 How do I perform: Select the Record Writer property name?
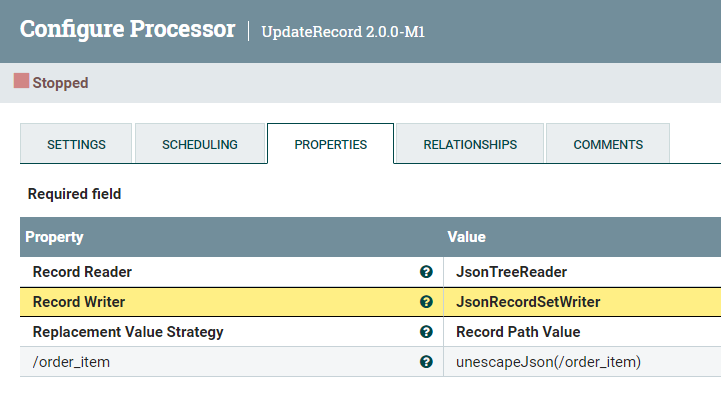click(79, 302)
